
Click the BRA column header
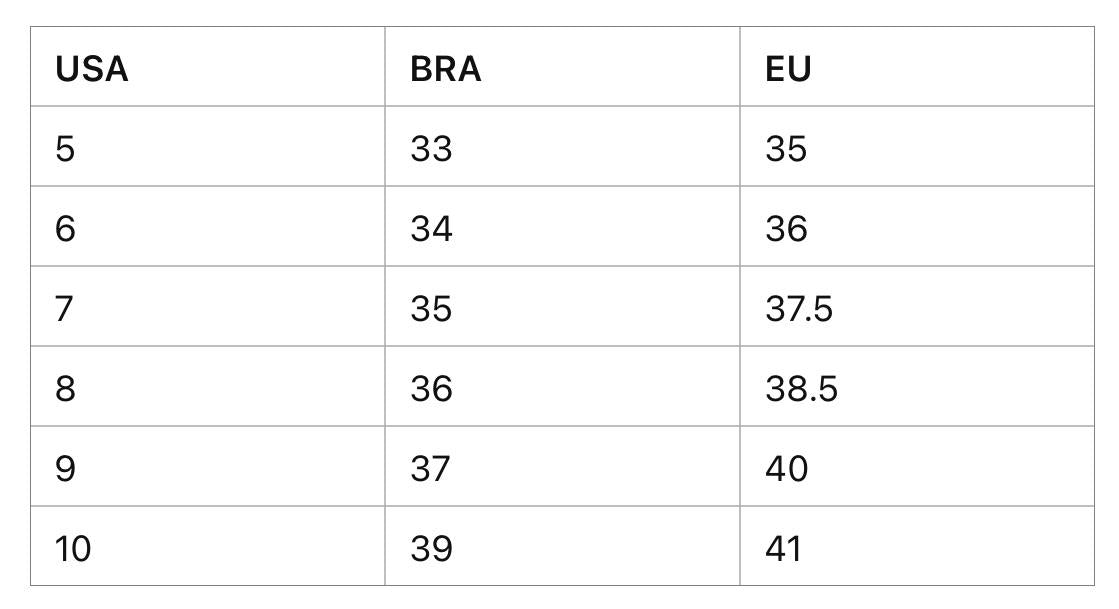(x=446, y=69)
